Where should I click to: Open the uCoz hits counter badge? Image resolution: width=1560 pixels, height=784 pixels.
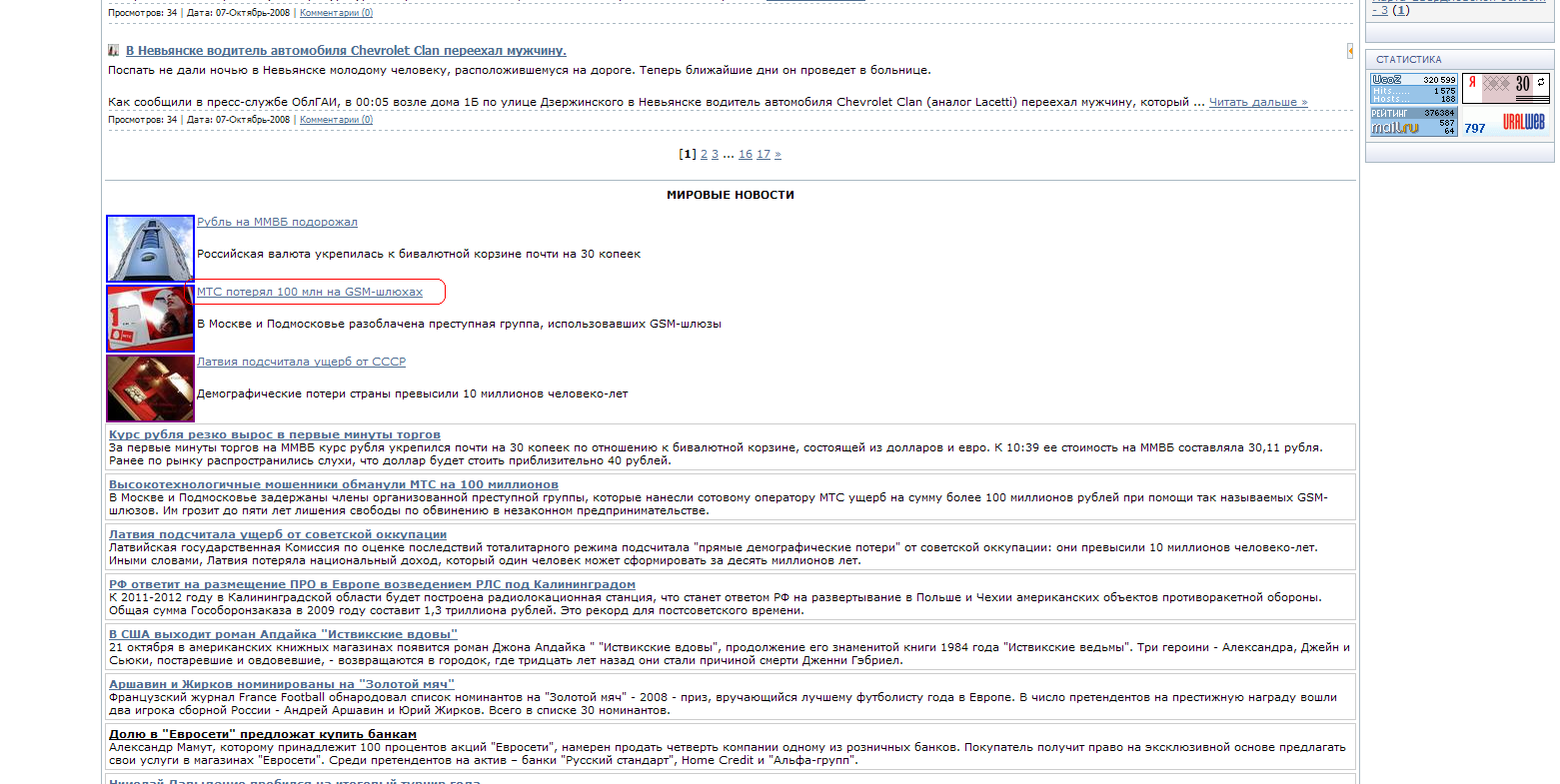(1414, 88)
